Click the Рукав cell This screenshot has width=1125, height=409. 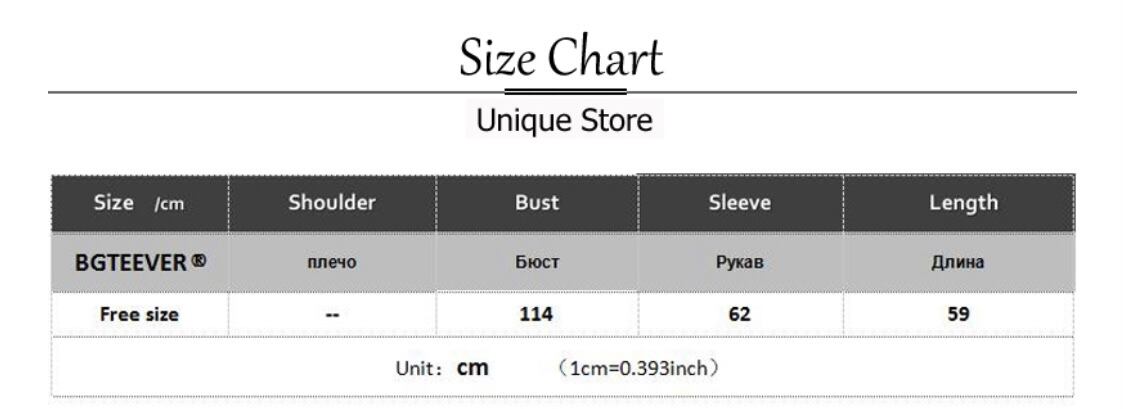(740, 263)
